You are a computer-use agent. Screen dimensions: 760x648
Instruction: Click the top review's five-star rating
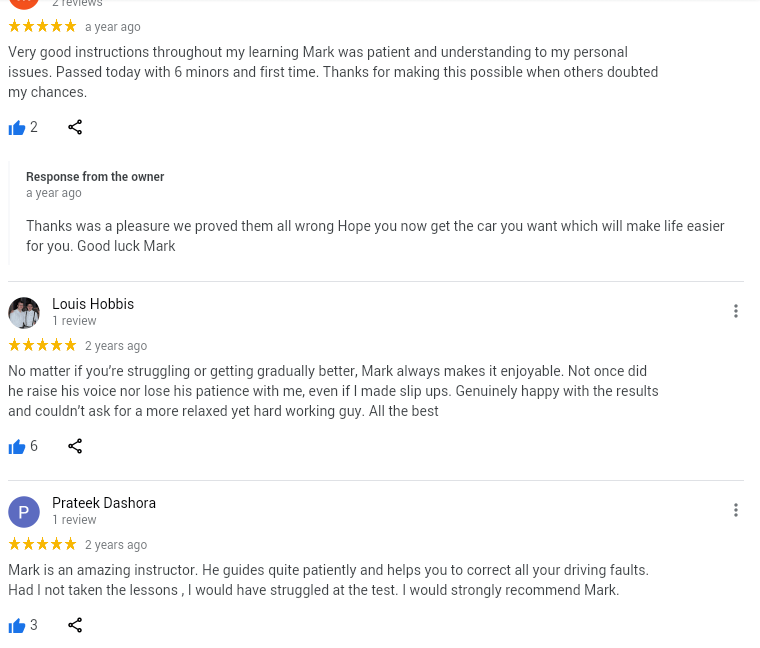click(42, 26)
